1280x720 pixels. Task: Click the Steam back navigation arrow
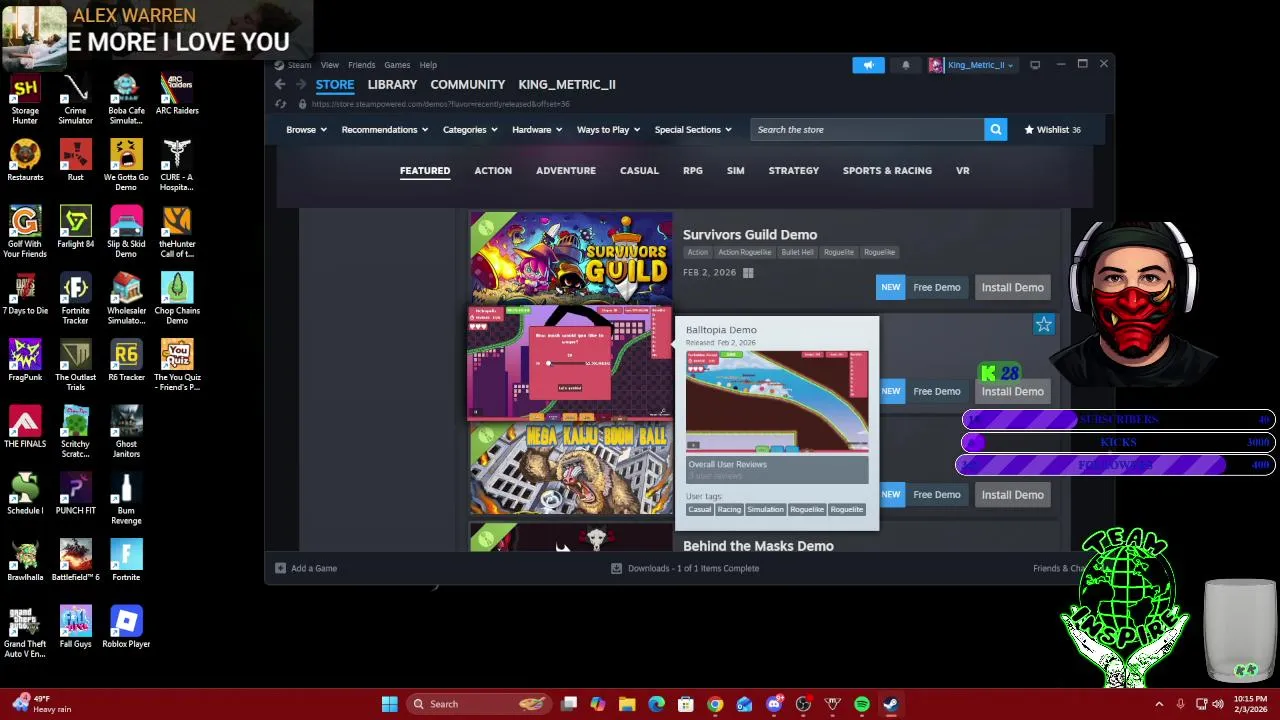(x=280, y=85)
